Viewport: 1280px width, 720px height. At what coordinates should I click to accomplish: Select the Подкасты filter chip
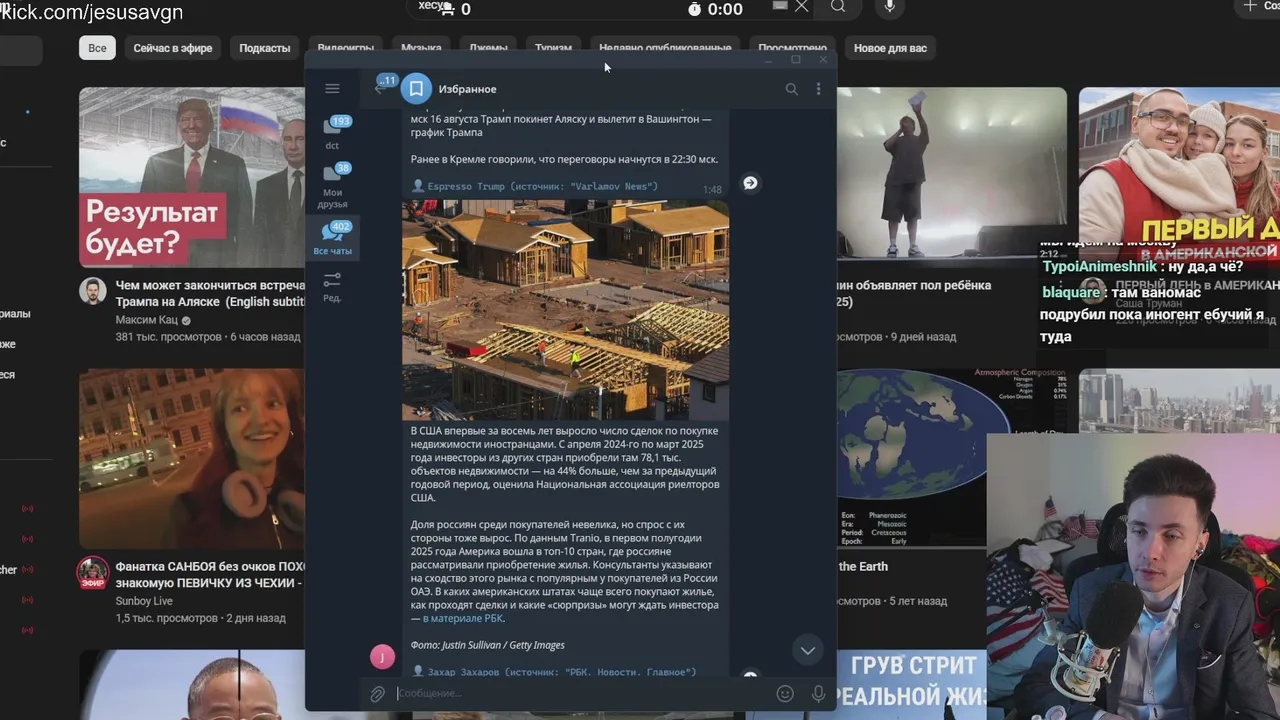[x=264, y=48]
